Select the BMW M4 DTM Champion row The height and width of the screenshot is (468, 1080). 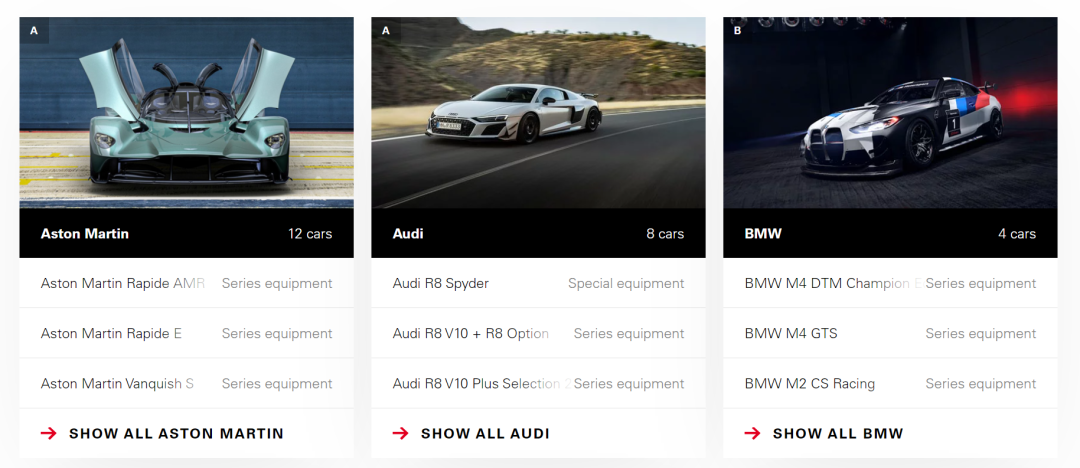point(891,283)
